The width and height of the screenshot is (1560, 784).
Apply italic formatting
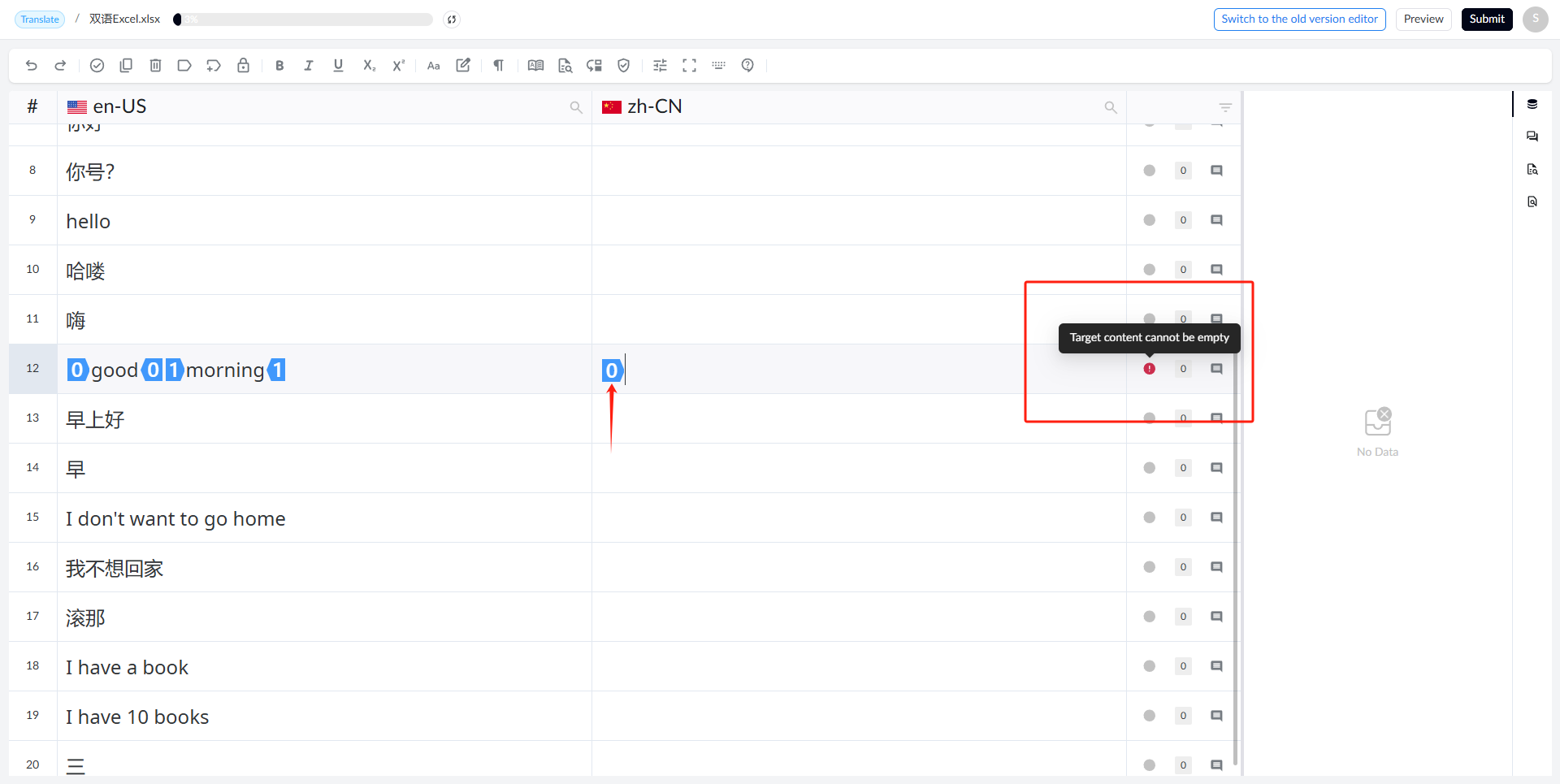click(x=309, y=65)
